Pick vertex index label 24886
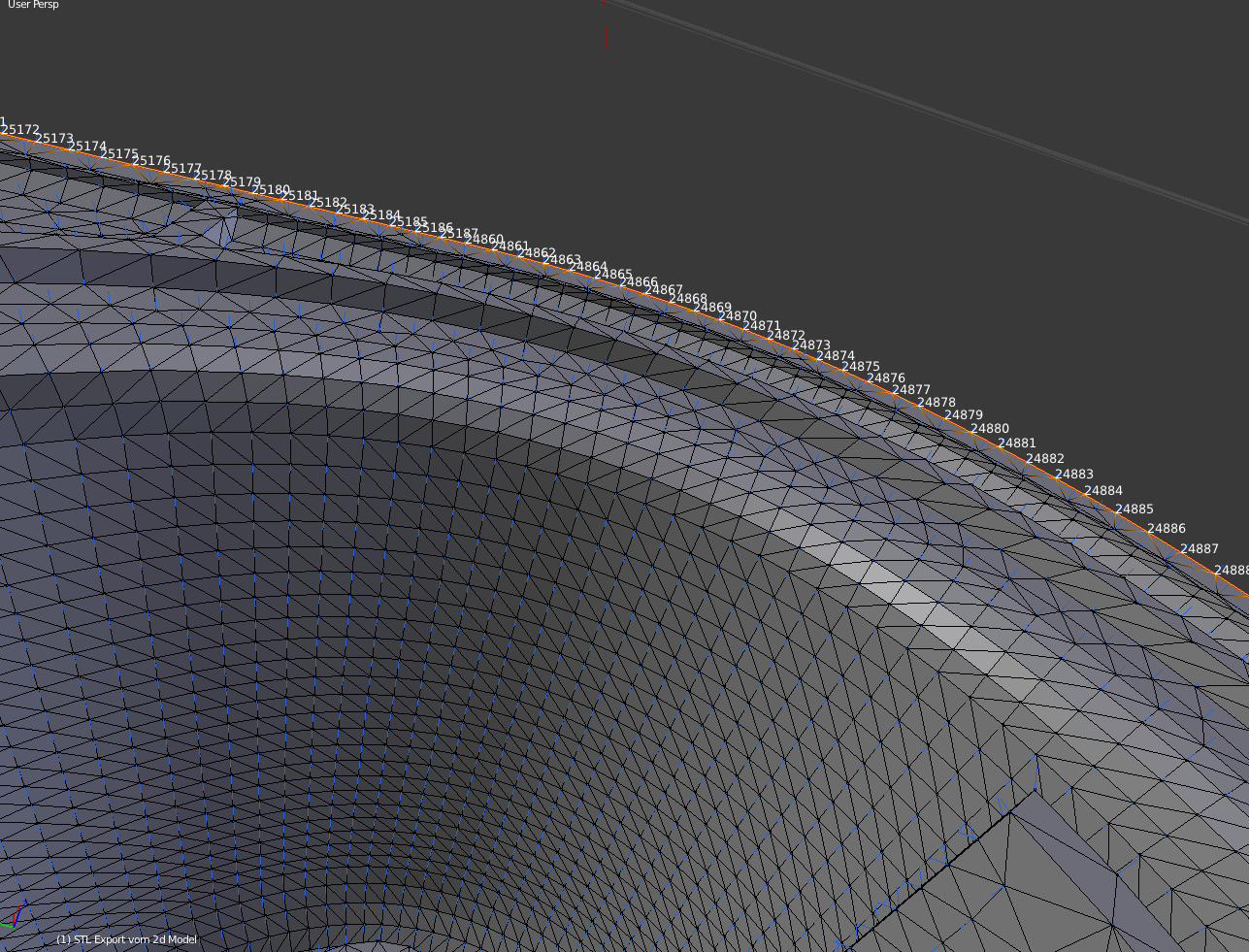Image resolution: width=1249 pixels, height=952 pixels. pos(1166,529)
